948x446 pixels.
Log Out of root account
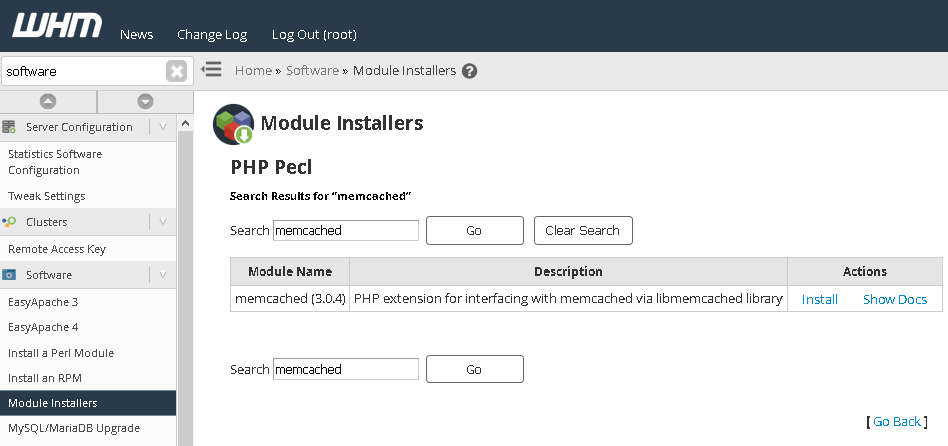314,34
